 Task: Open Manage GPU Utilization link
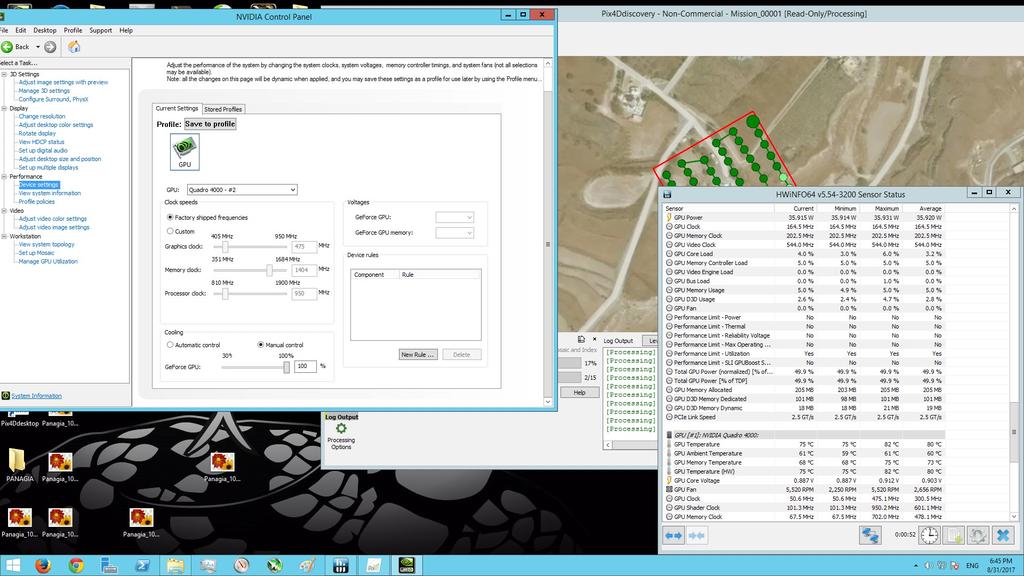[x=48, y=261]
